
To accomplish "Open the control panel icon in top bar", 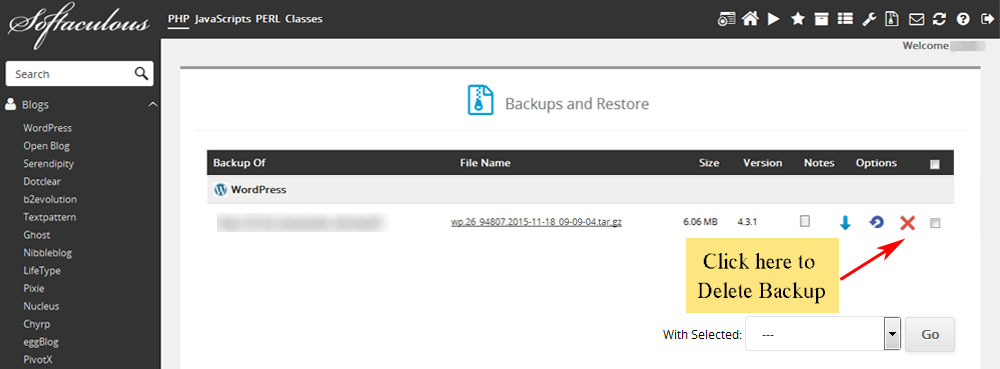I will coord(726,20).
